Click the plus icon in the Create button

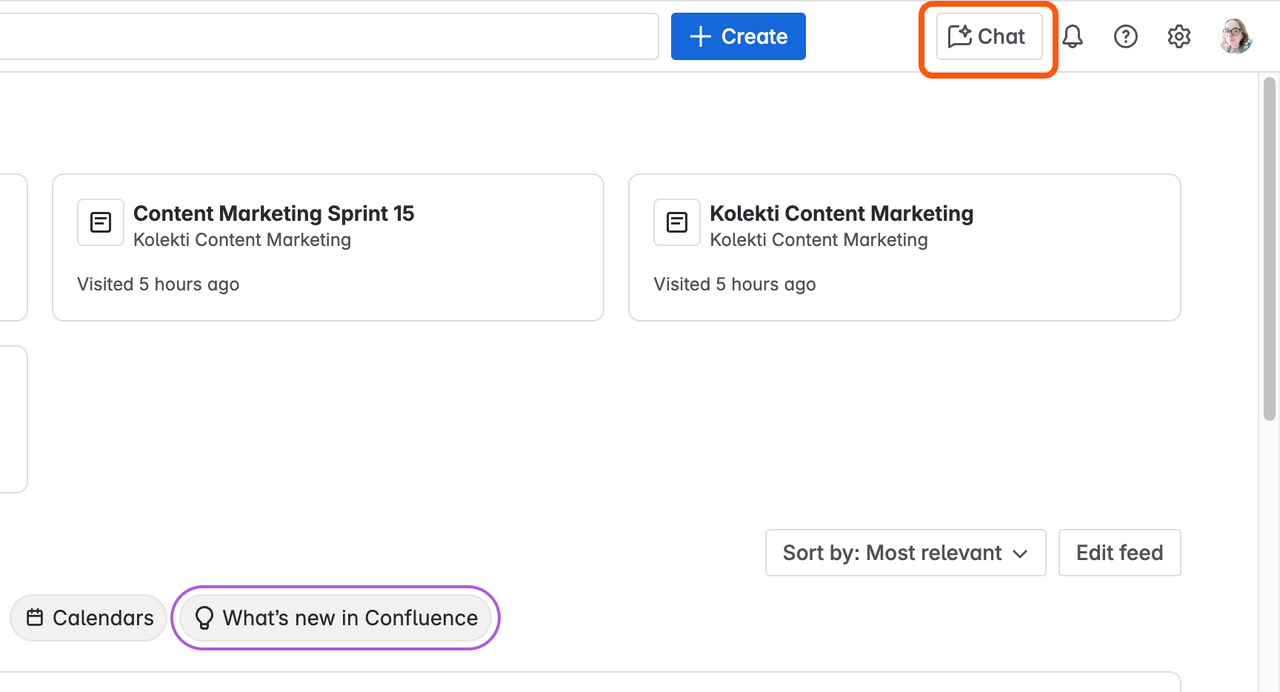701,37
